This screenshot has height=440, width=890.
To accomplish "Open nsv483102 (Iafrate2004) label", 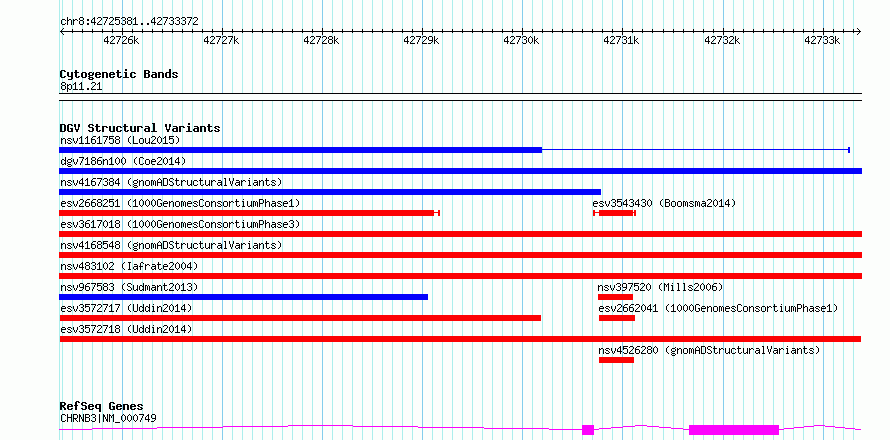I will click(x=129, y=266).
